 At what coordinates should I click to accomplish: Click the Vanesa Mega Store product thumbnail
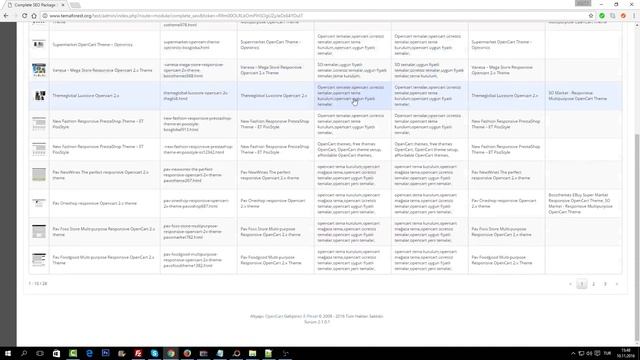tap(39, 70)
